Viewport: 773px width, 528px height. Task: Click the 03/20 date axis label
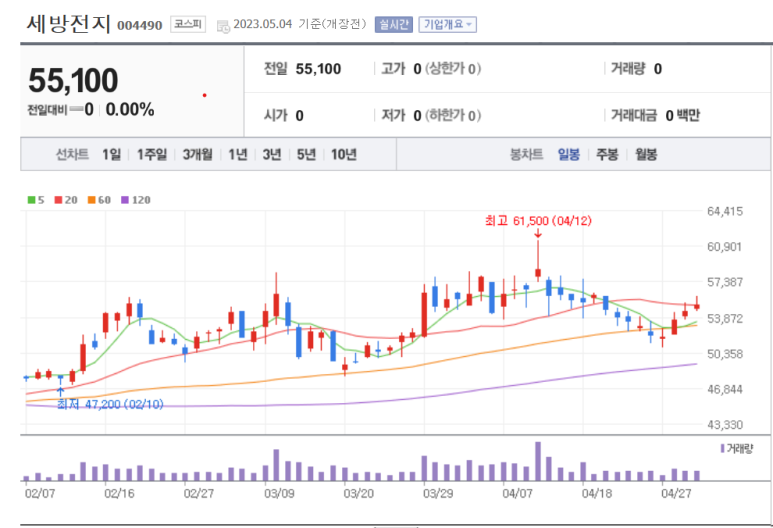point(358,493)
